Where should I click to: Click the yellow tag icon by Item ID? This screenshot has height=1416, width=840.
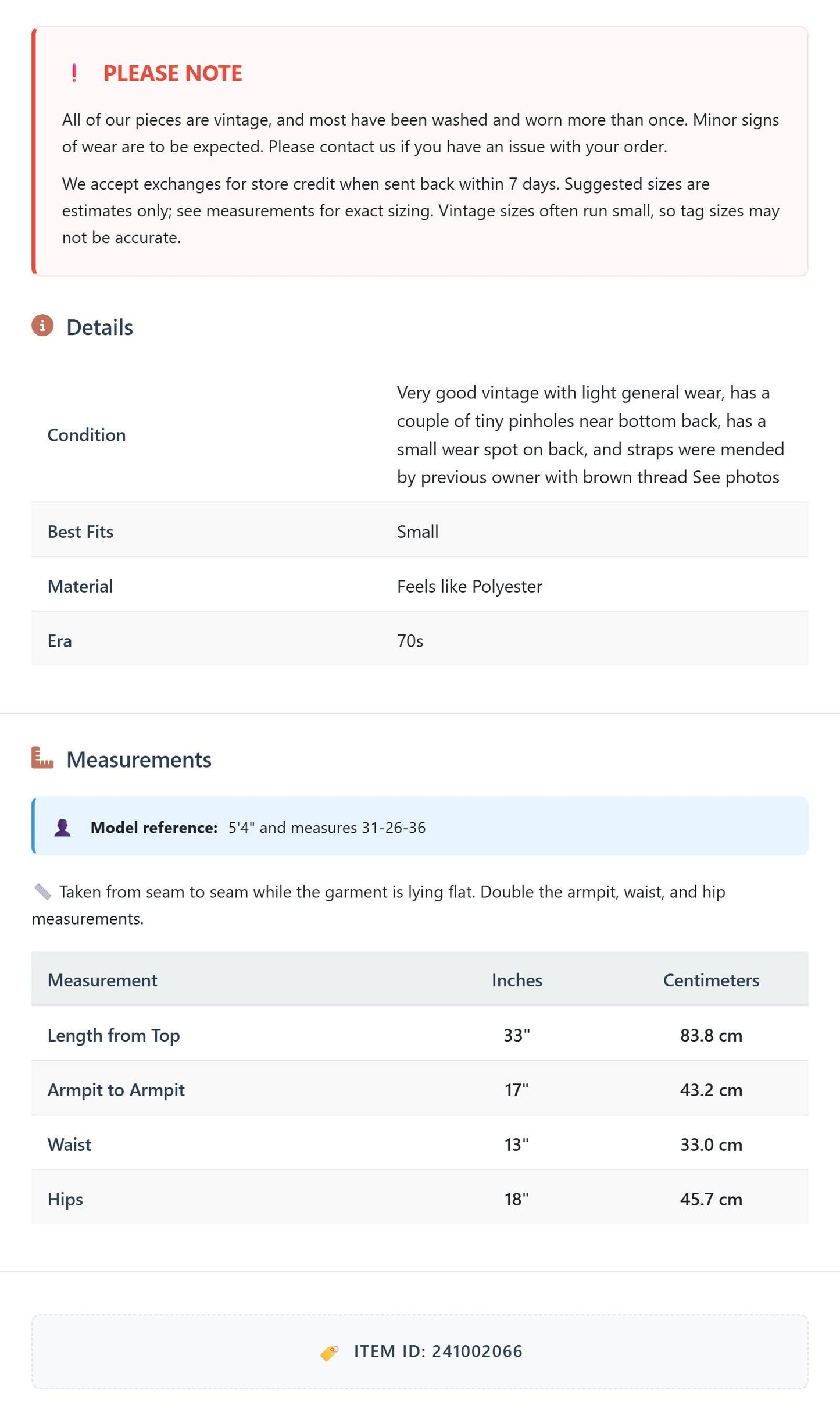coord(329,1353)
